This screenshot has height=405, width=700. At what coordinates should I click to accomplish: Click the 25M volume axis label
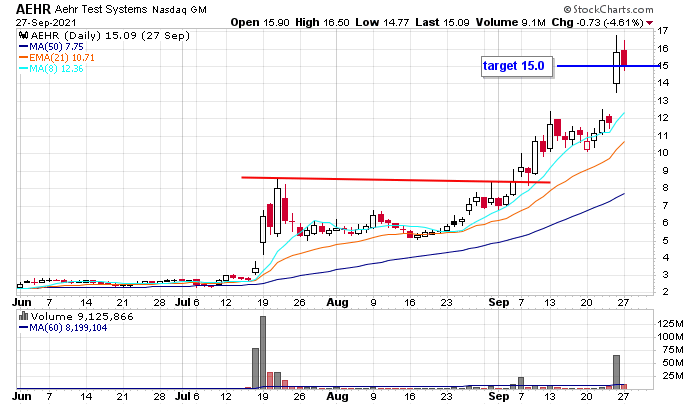(x=673, y=376)
